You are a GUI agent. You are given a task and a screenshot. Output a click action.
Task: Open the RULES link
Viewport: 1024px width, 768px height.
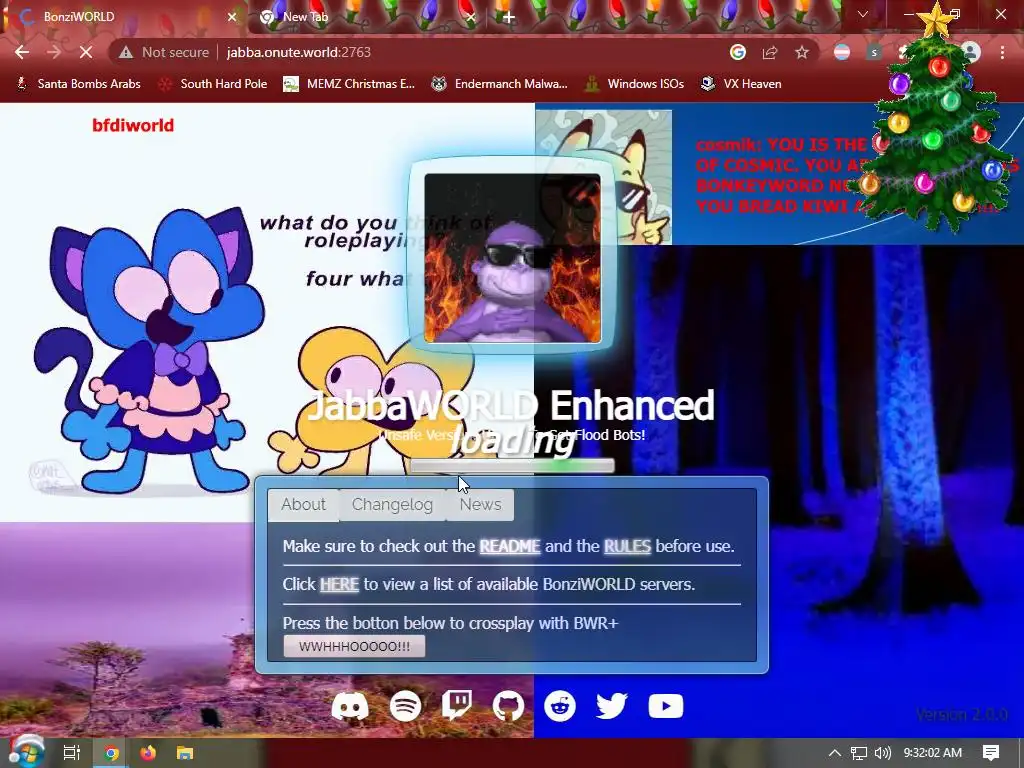627,546
